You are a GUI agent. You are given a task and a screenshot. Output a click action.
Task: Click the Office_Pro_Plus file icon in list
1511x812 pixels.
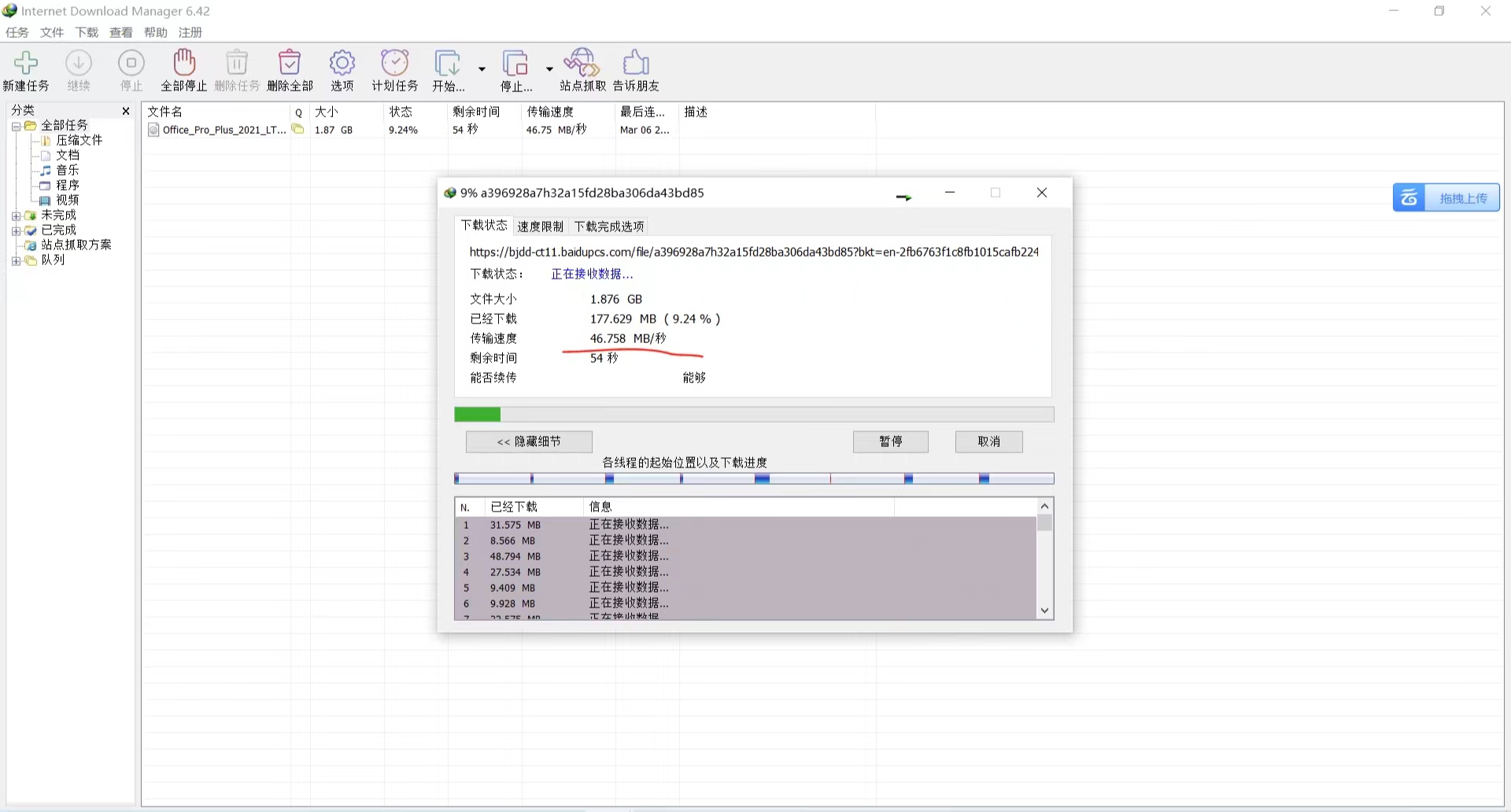153,130
